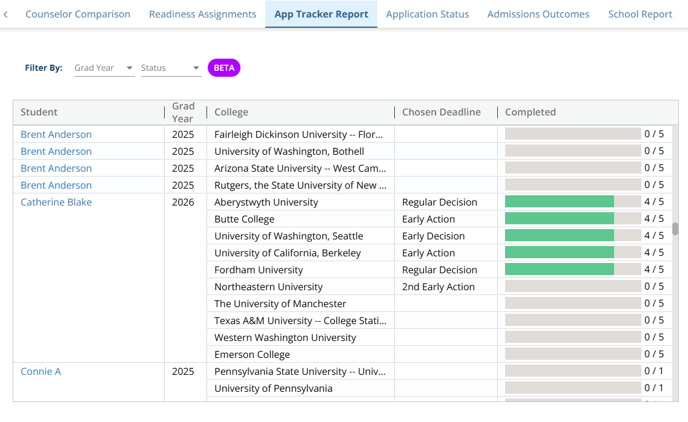The image size is (688, 422).
Task: Go to the Application Status tab
Action: click(427, 14)
